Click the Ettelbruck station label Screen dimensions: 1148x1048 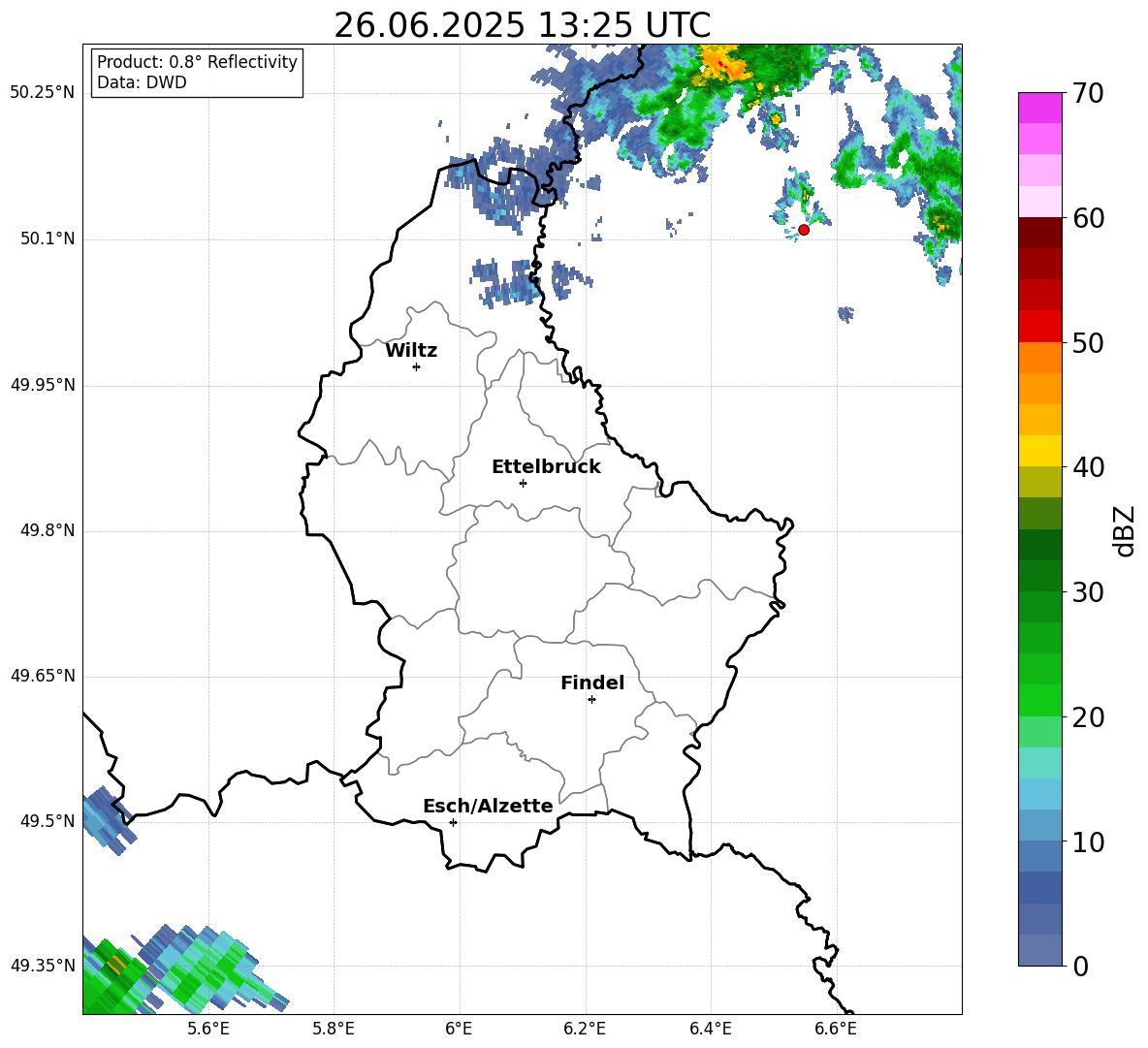[x=546, y=467]
